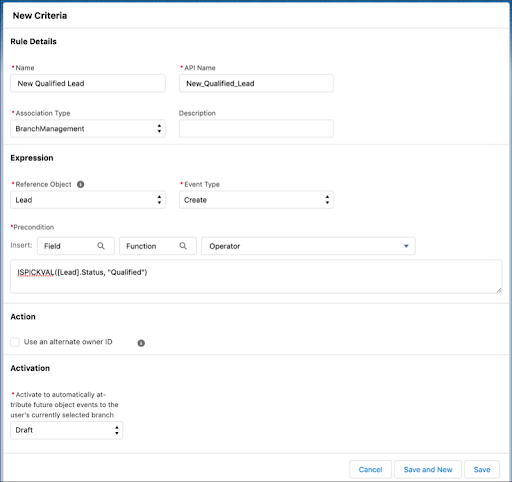Click the Reference Object info icon

coord(81,184)
